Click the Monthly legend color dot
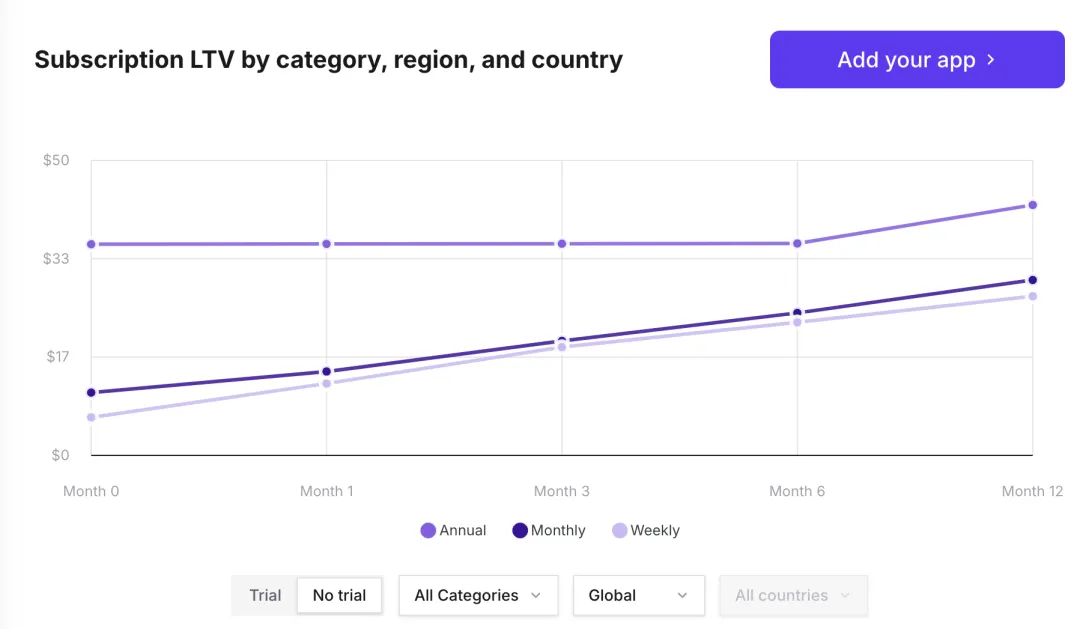 (520, 531)
